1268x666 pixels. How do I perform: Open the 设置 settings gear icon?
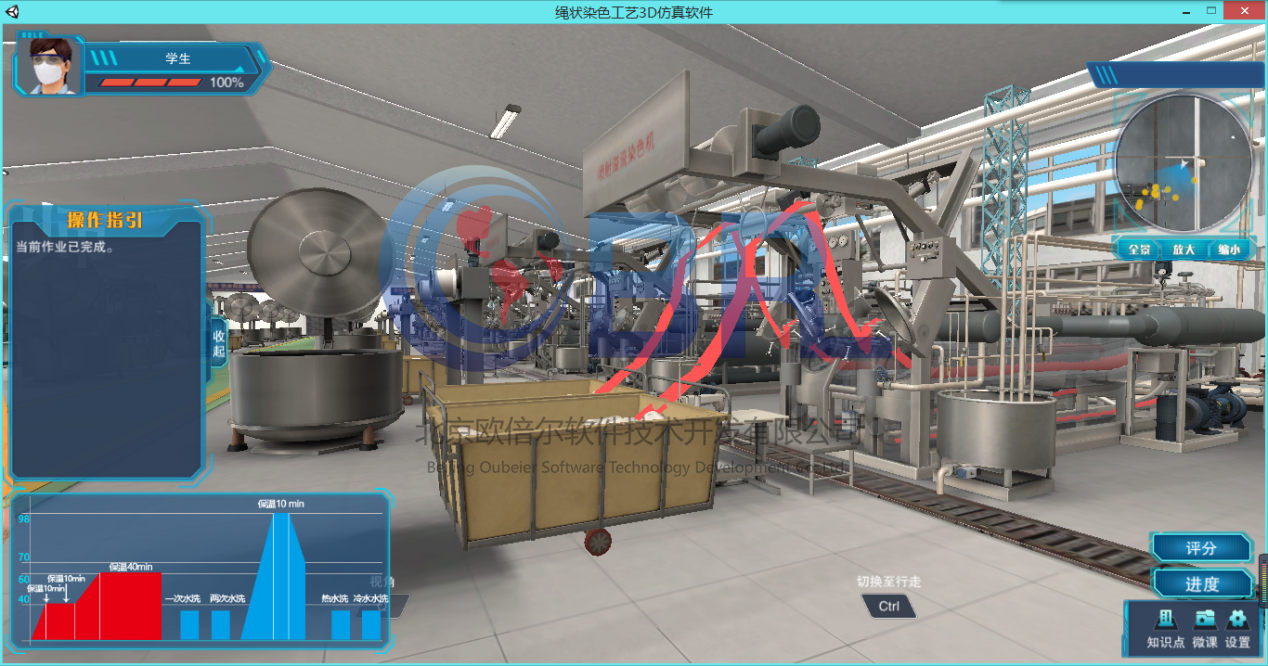1238,620
